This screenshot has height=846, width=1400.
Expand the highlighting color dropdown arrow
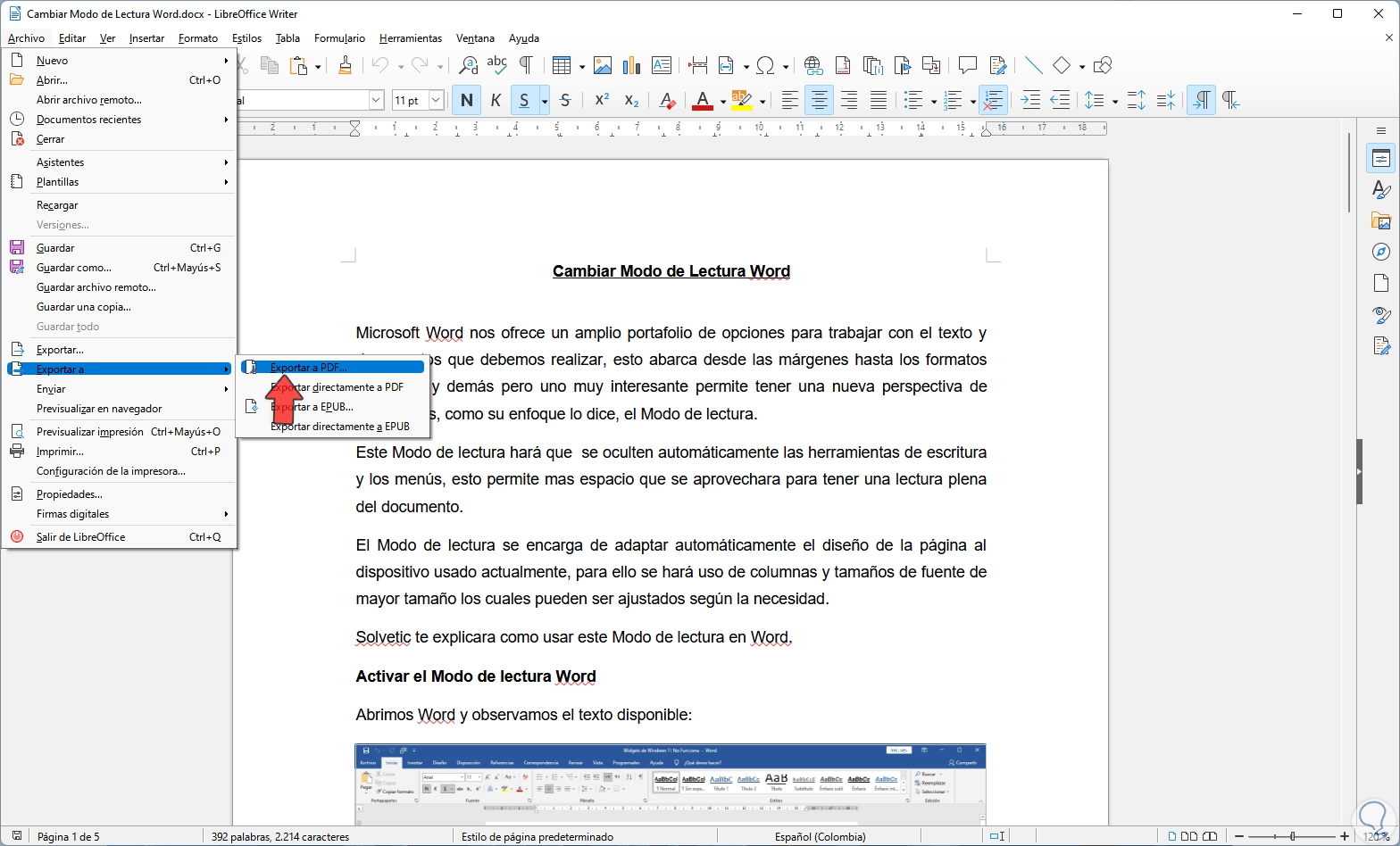coord(762,101)
